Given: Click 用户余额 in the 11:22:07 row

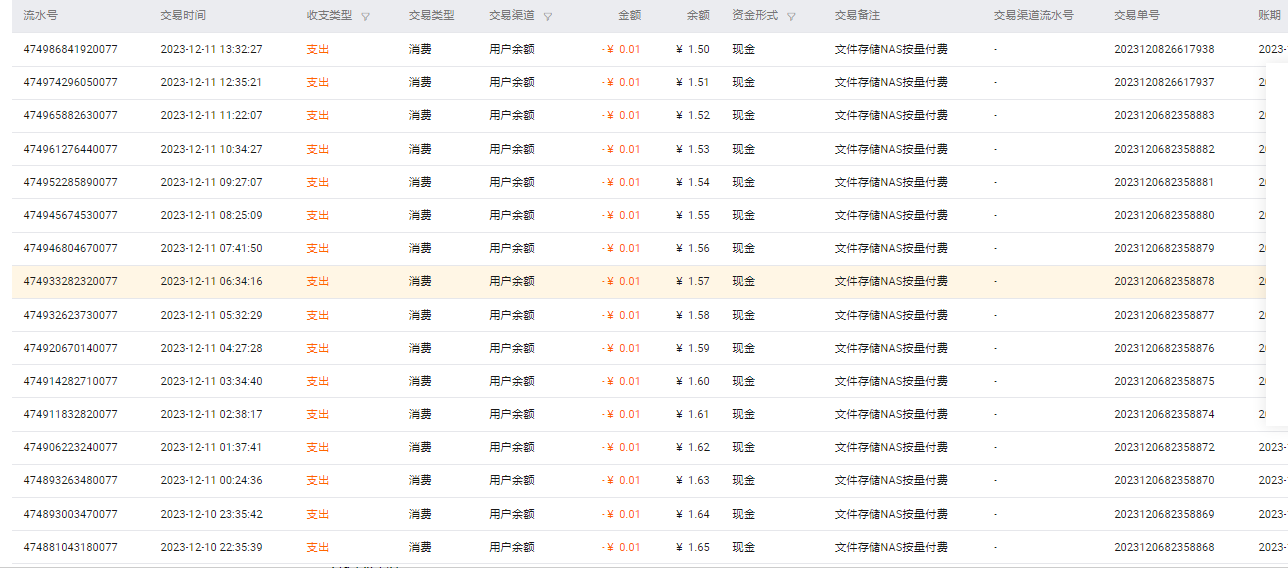Looking at the screenshot, I should tap(512, 116).
